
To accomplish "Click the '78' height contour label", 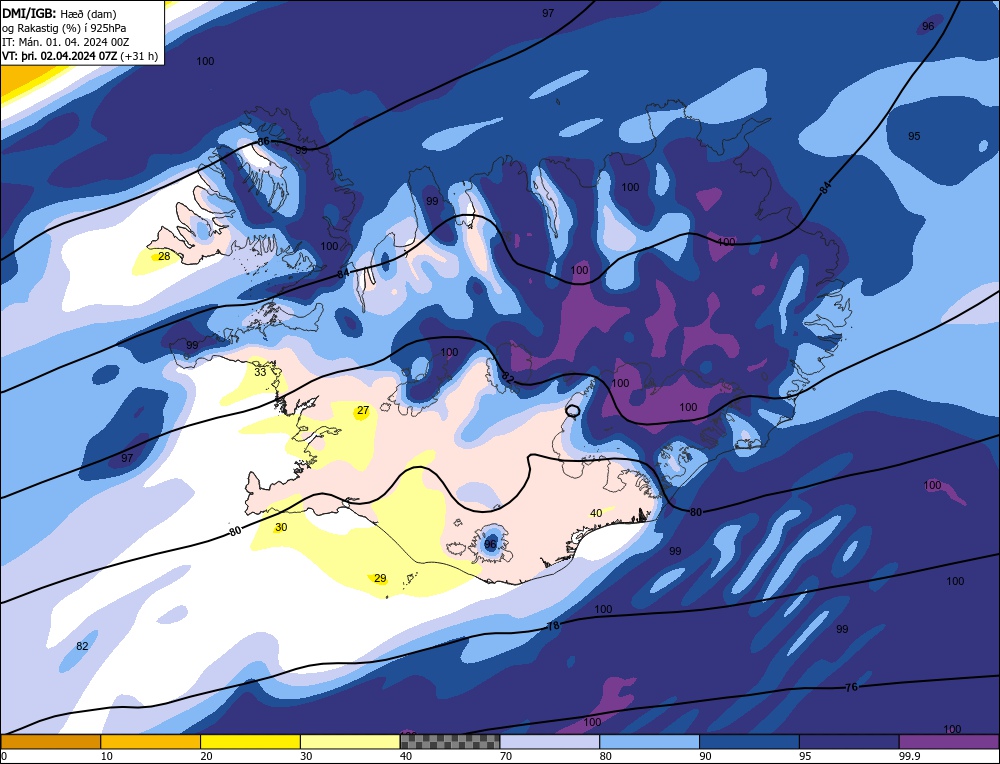I will pos(553,626).
